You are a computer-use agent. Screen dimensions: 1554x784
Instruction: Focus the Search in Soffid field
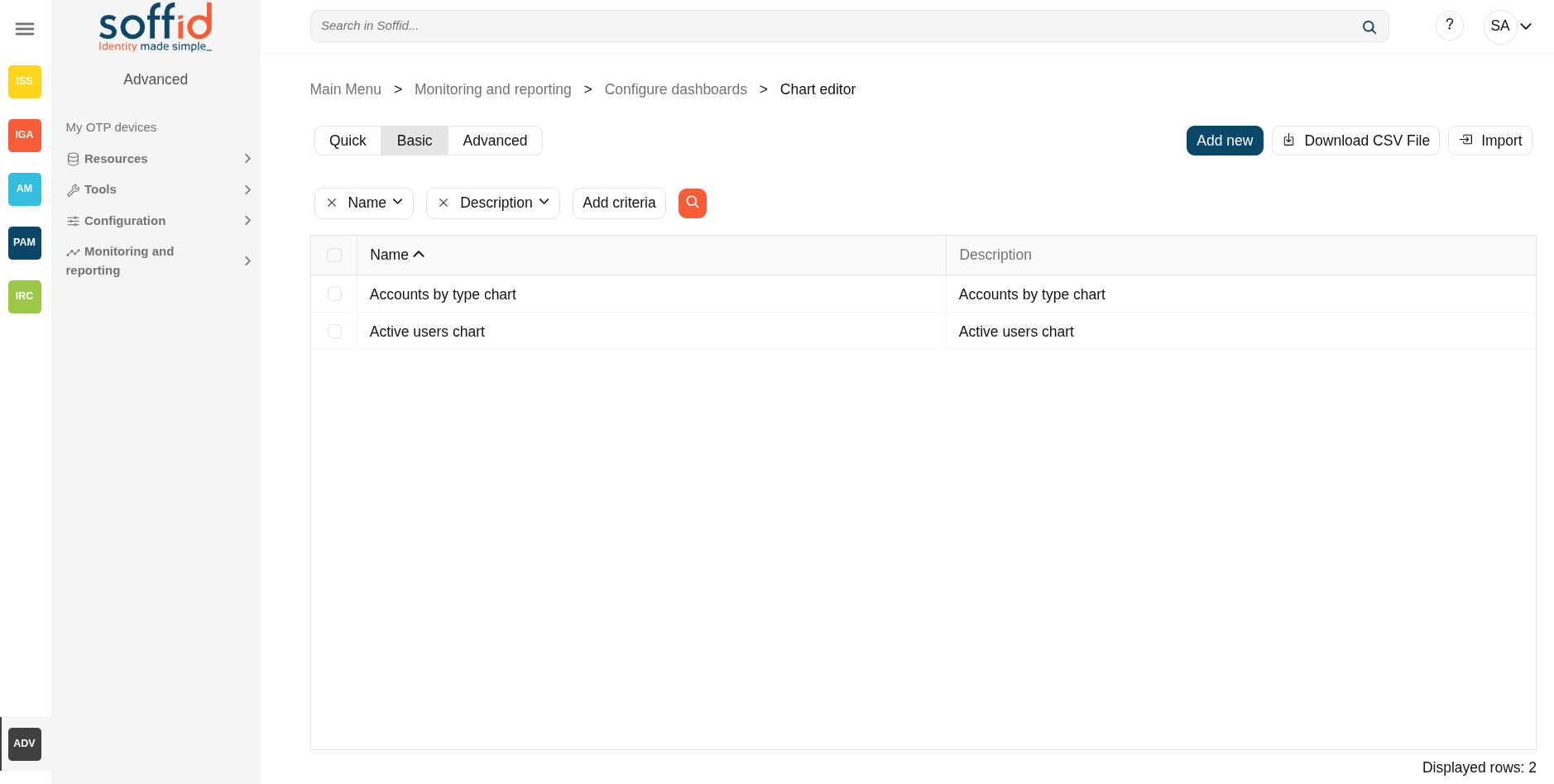pos(836,26)
